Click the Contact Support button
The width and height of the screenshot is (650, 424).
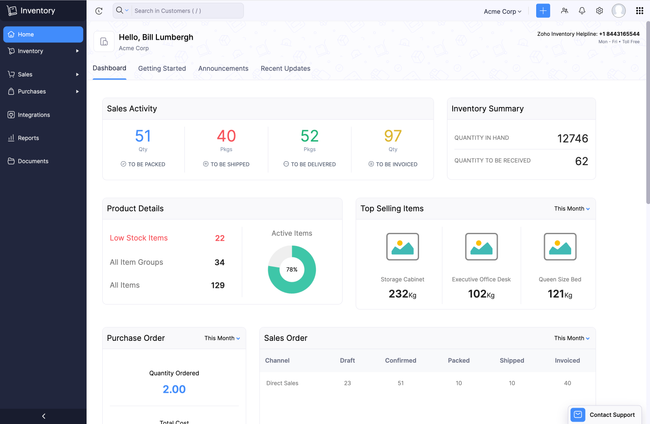[x=604, y=414]
